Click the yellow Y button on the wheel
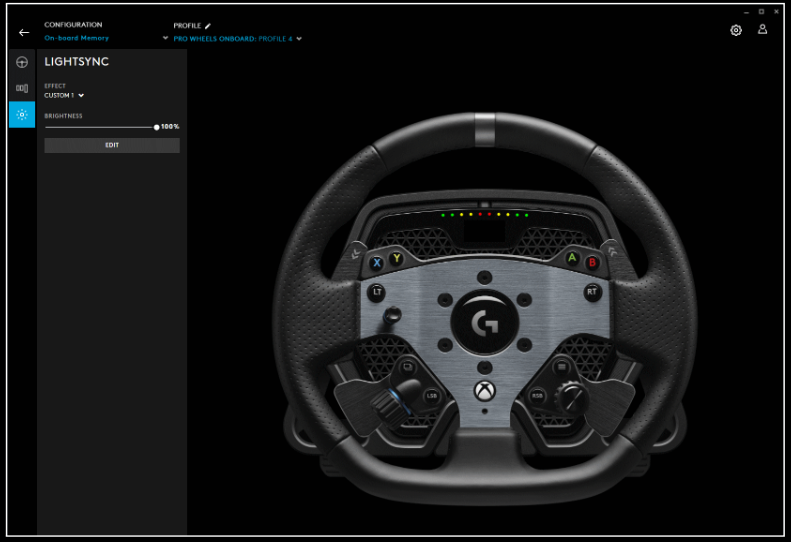791x542 pixels. 396,258
